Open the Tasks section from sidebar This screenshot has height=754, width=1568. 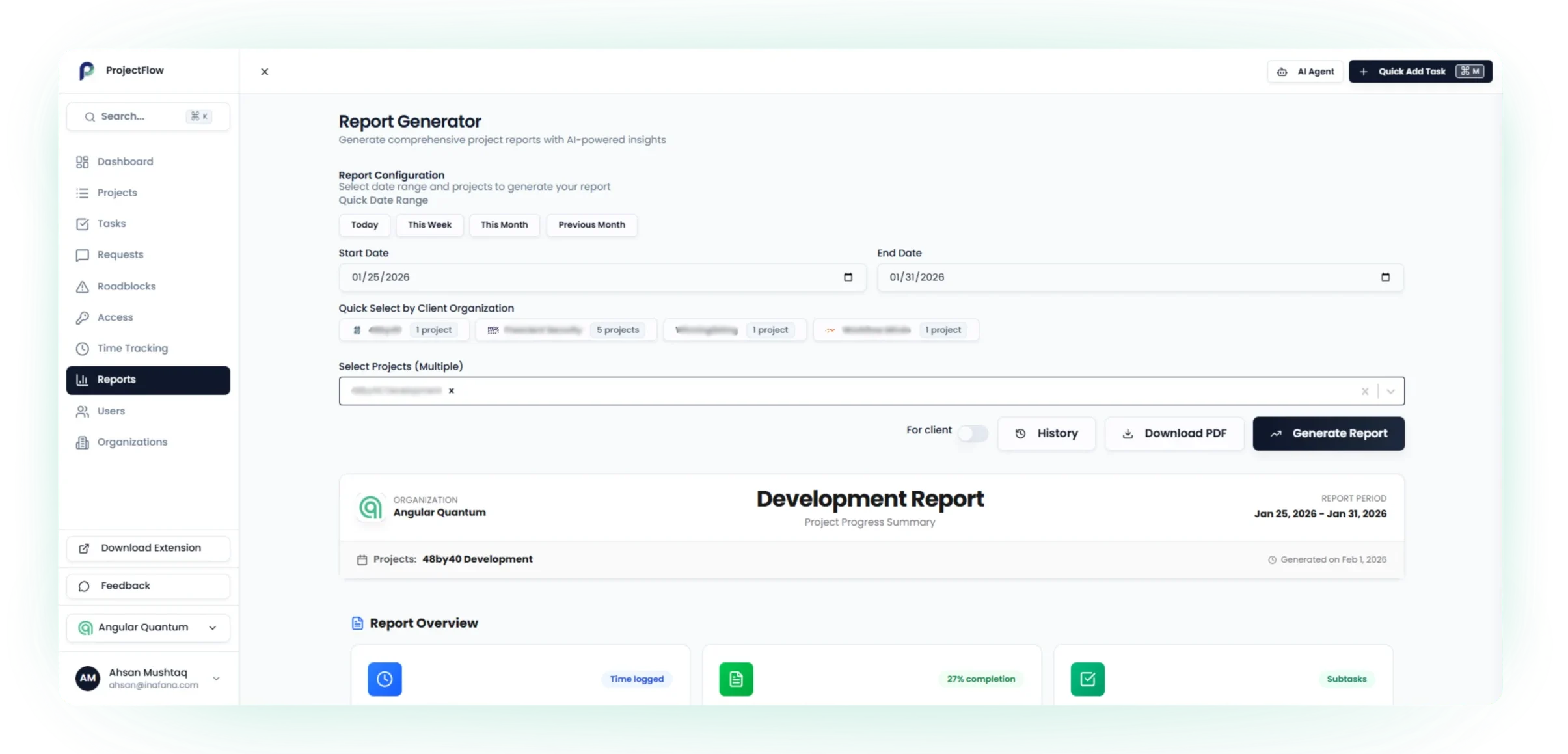111,223
